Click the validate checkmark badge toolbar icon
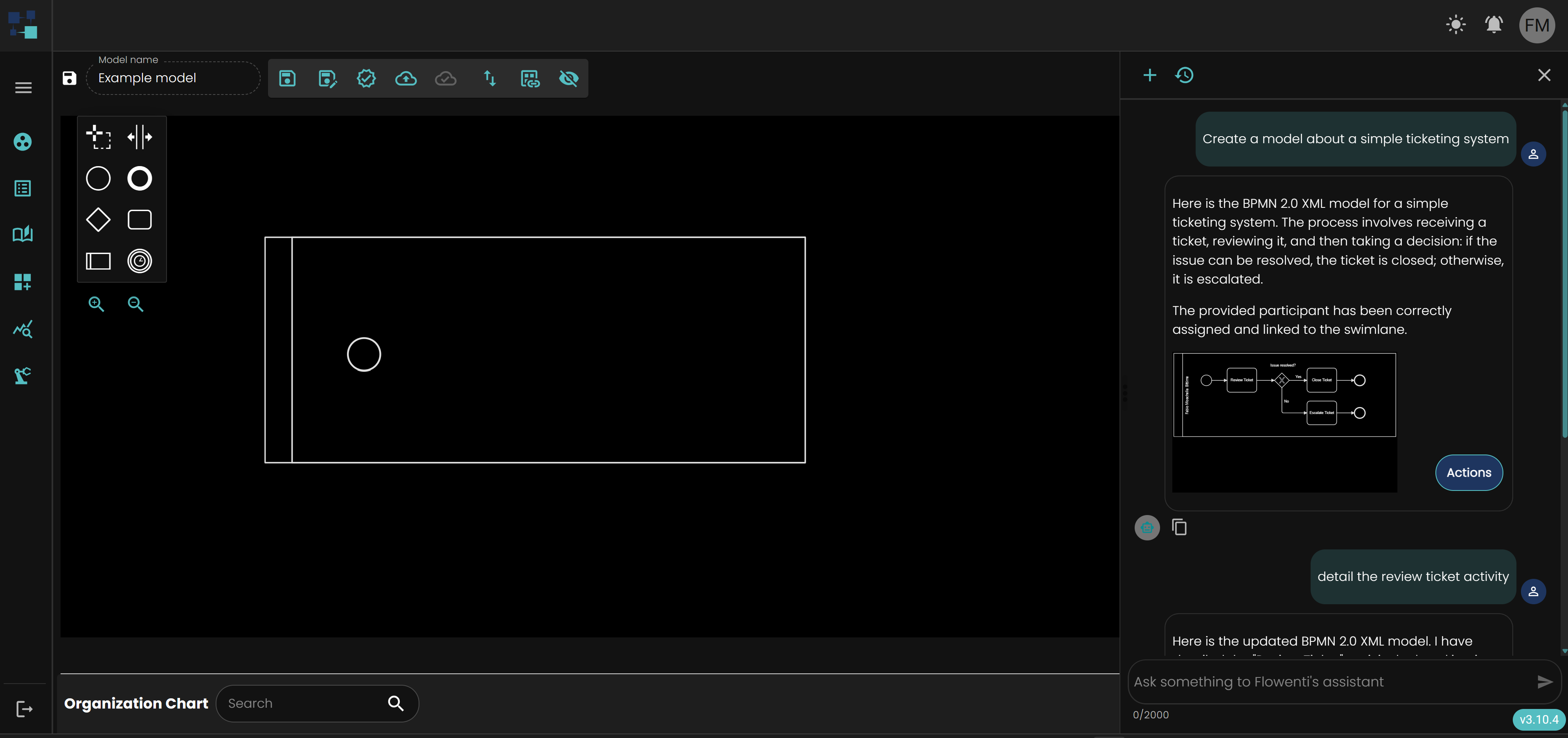 [367, 78]
